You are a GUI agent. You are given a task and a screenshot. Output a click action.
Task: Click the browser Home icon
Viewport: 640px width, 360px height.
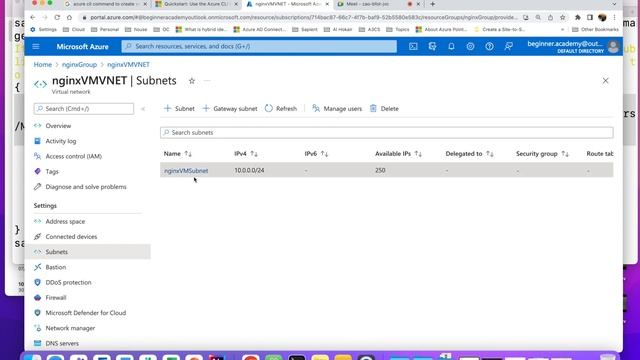tap(69, 18)
